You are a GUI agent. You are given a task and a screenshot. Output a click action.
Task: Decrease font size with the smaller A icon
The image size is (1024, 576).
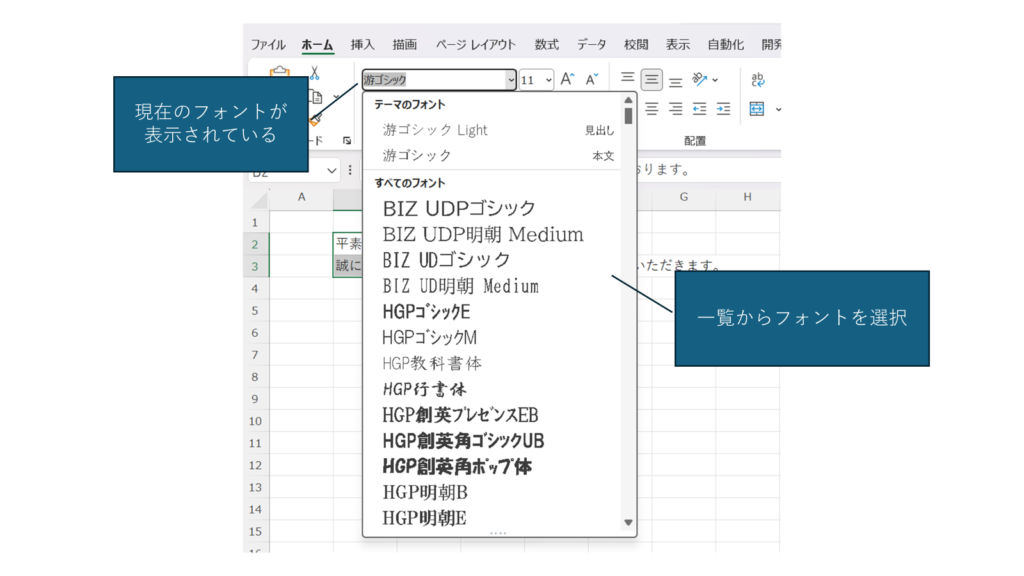(592, 80)
